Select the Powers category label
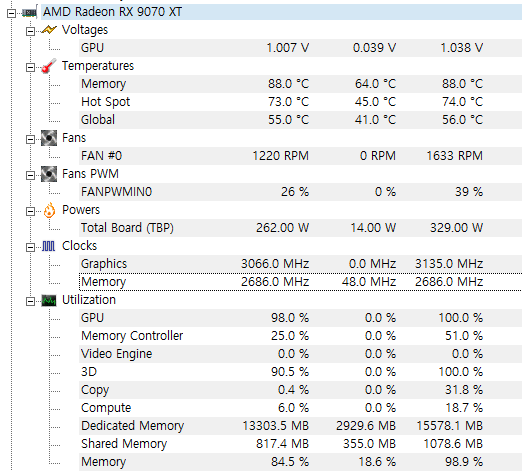The width and height of the screenshot is (522, 471). (81, 210)
